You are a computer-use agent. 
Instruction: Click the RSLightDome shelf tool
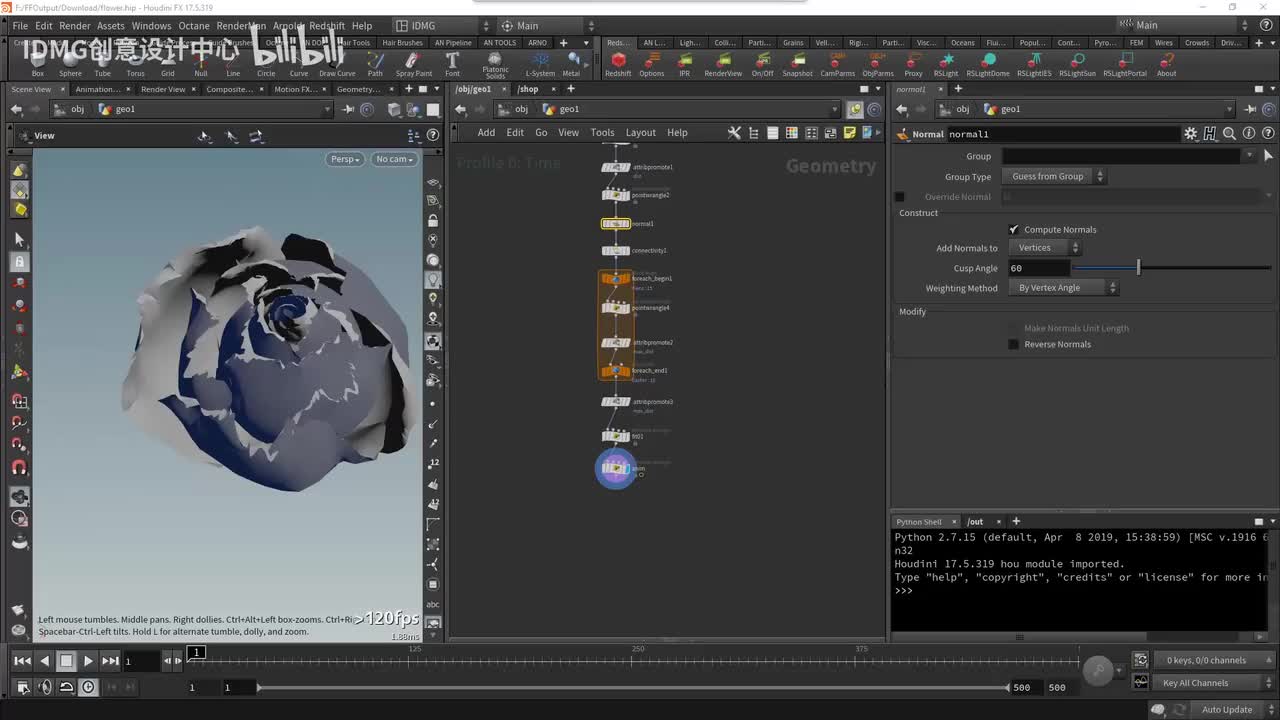point(987,62)
